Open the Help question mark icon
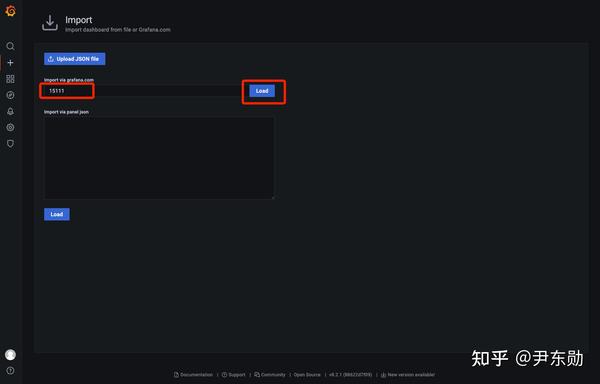The image size is (600, 384). tap(10, 371)
